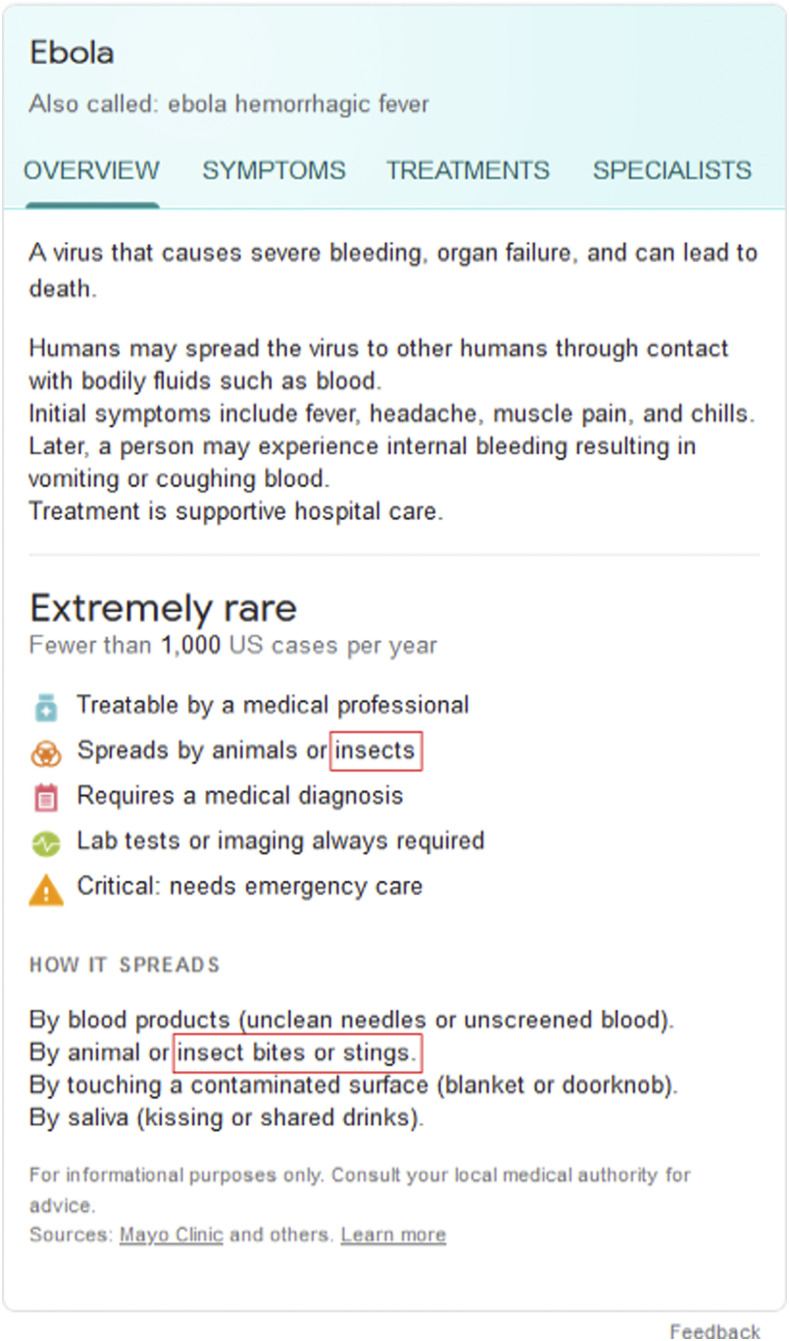Click the highlighted word "insects"
Viewport: 789px width, 1341px height.
click(376, 750)
